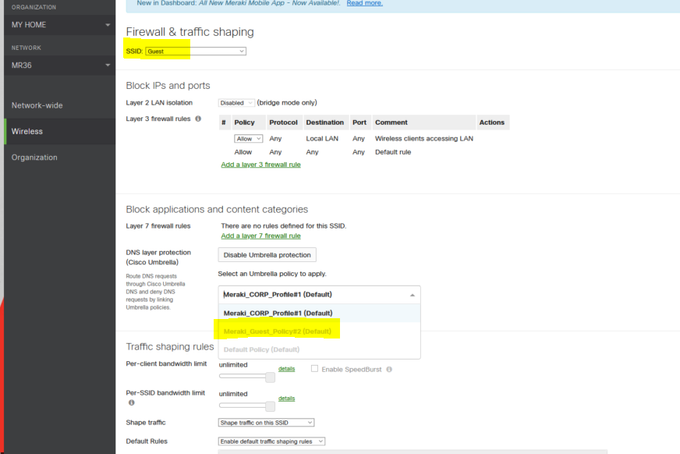Image resolution: width=680 pixels, height=454 pixels.
Task: Open details link for per-SSID bandwidth
Action: click(286, 398)
